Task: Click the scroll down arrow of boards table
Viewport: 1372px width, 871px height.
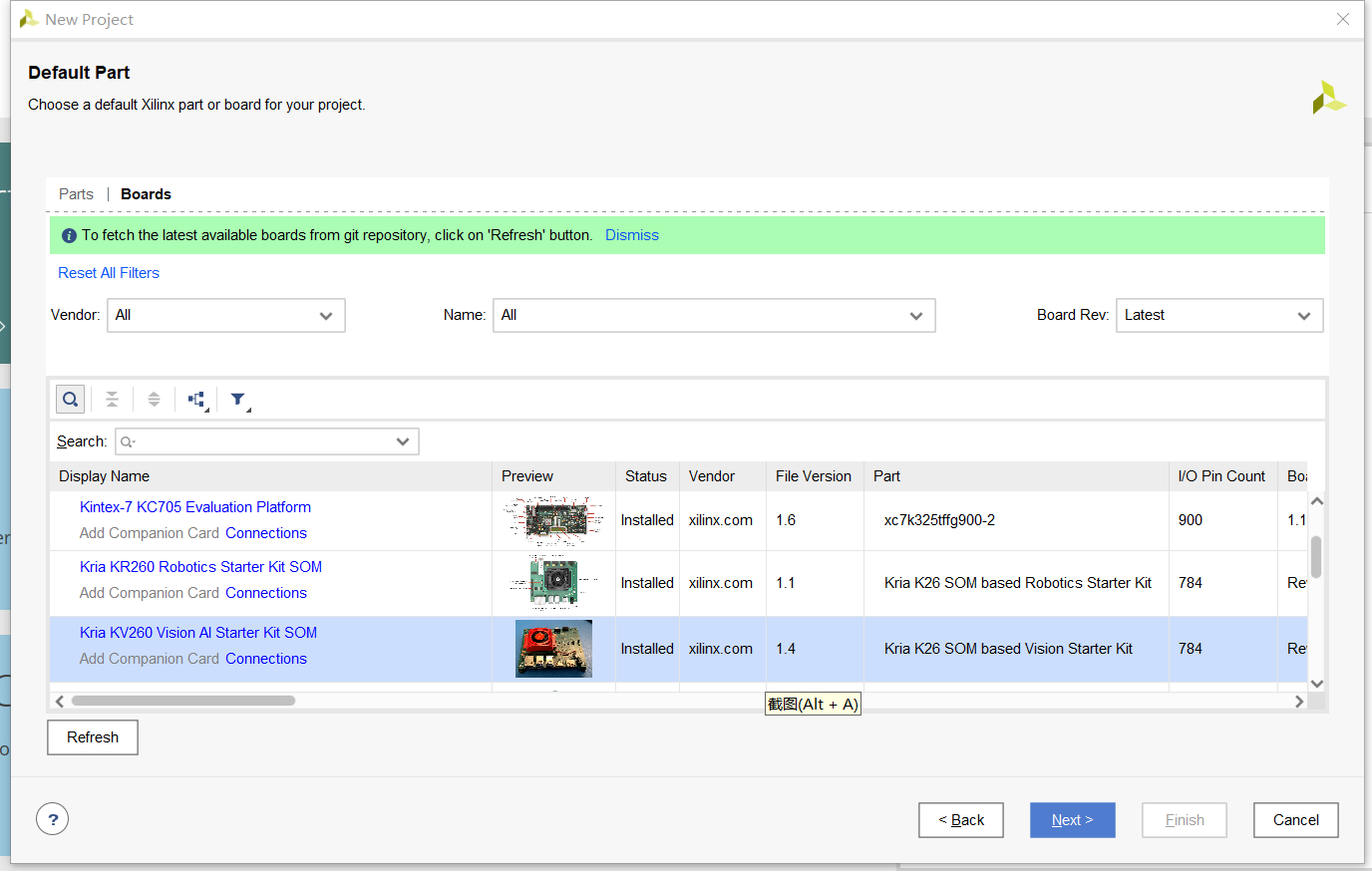Action: [x=1316, y=684]
